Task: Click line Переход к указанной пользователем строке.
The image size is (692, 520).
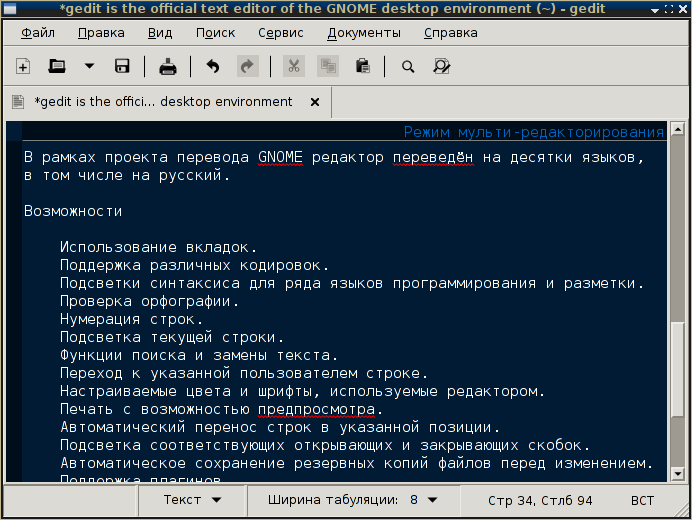Action: click(x=244, y=373)
